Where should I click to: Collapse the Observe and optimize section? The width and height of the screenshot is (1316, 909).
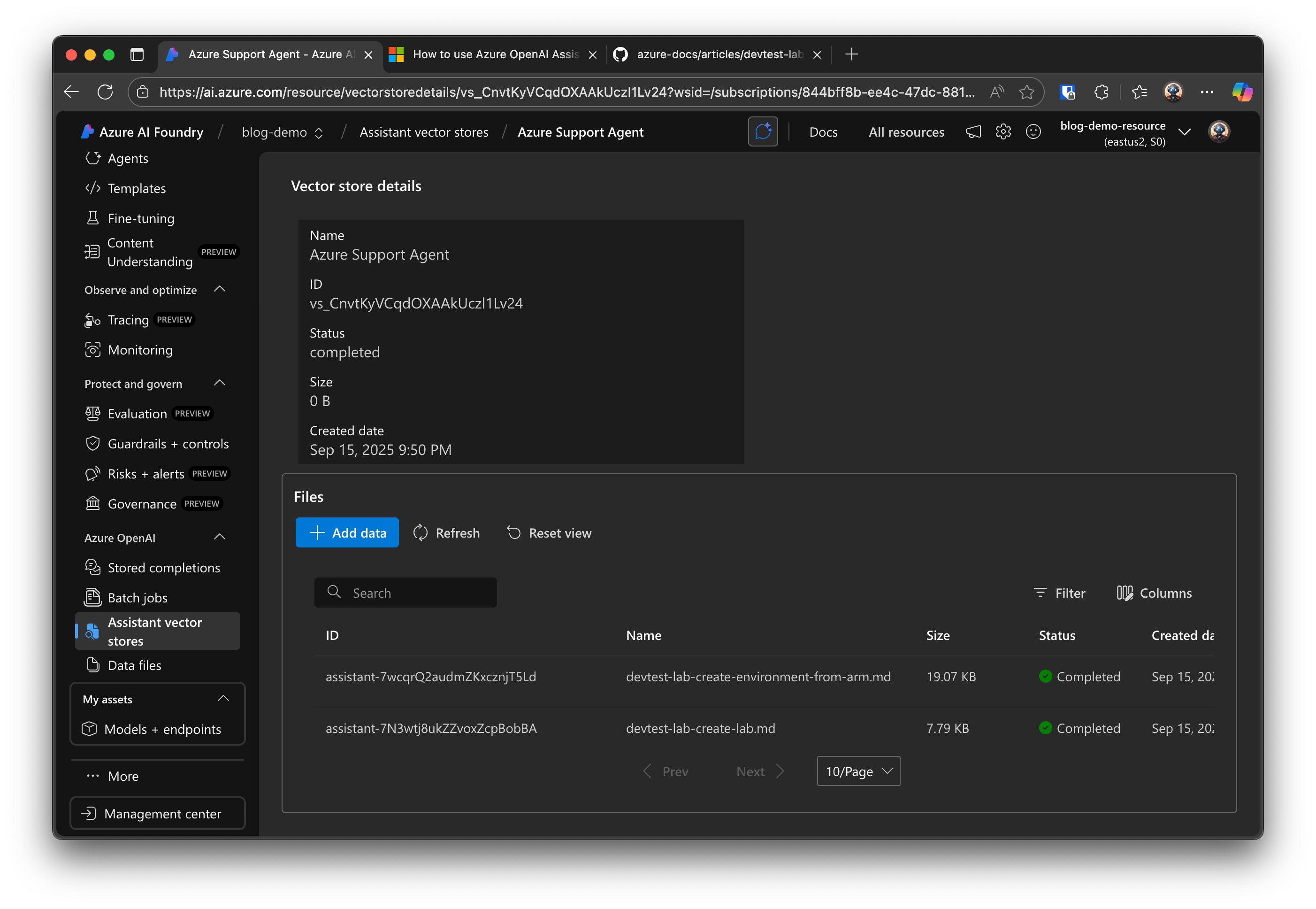(220, 289)
